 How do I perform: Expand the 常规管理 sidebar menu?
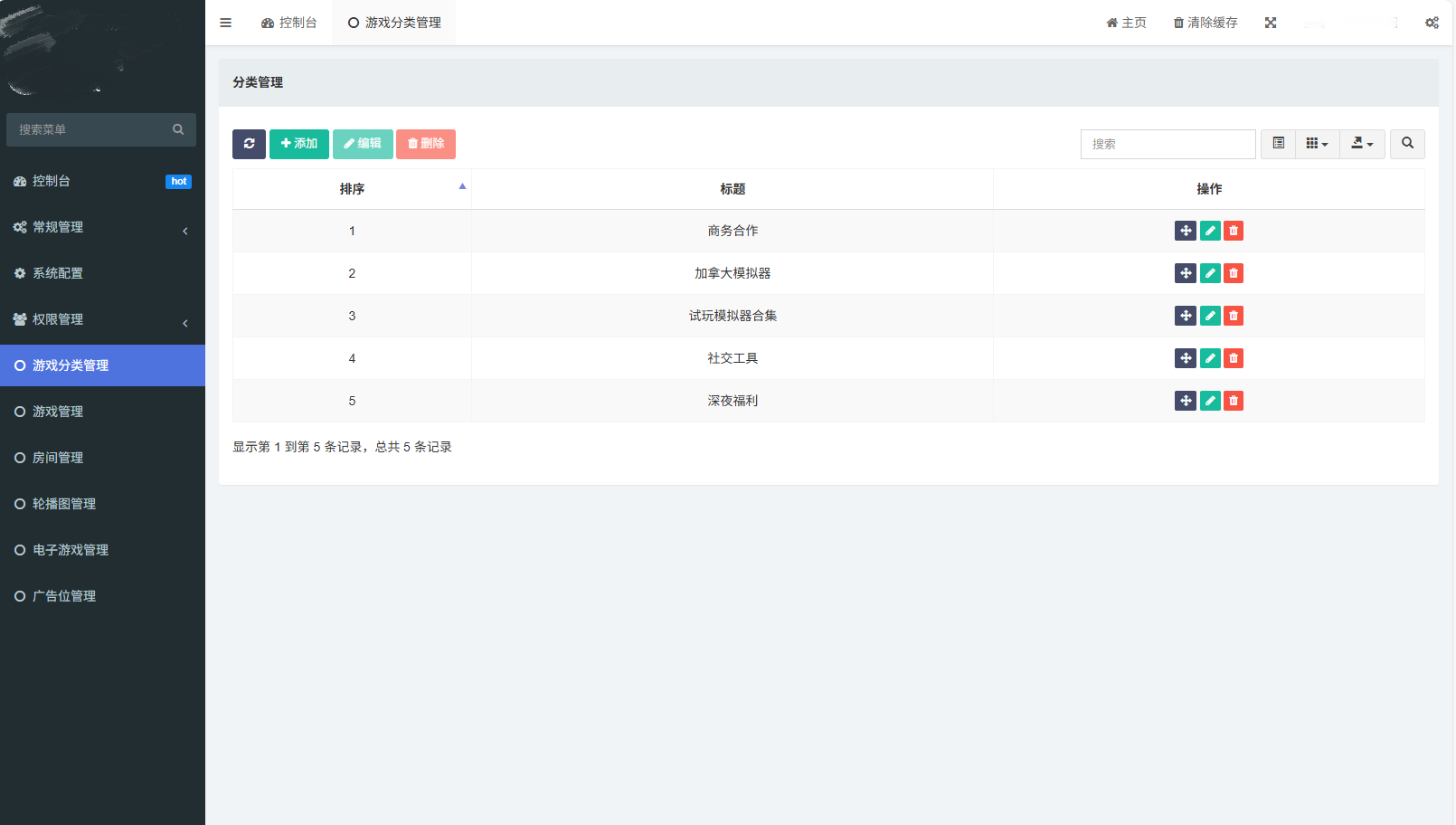[101, 227]
